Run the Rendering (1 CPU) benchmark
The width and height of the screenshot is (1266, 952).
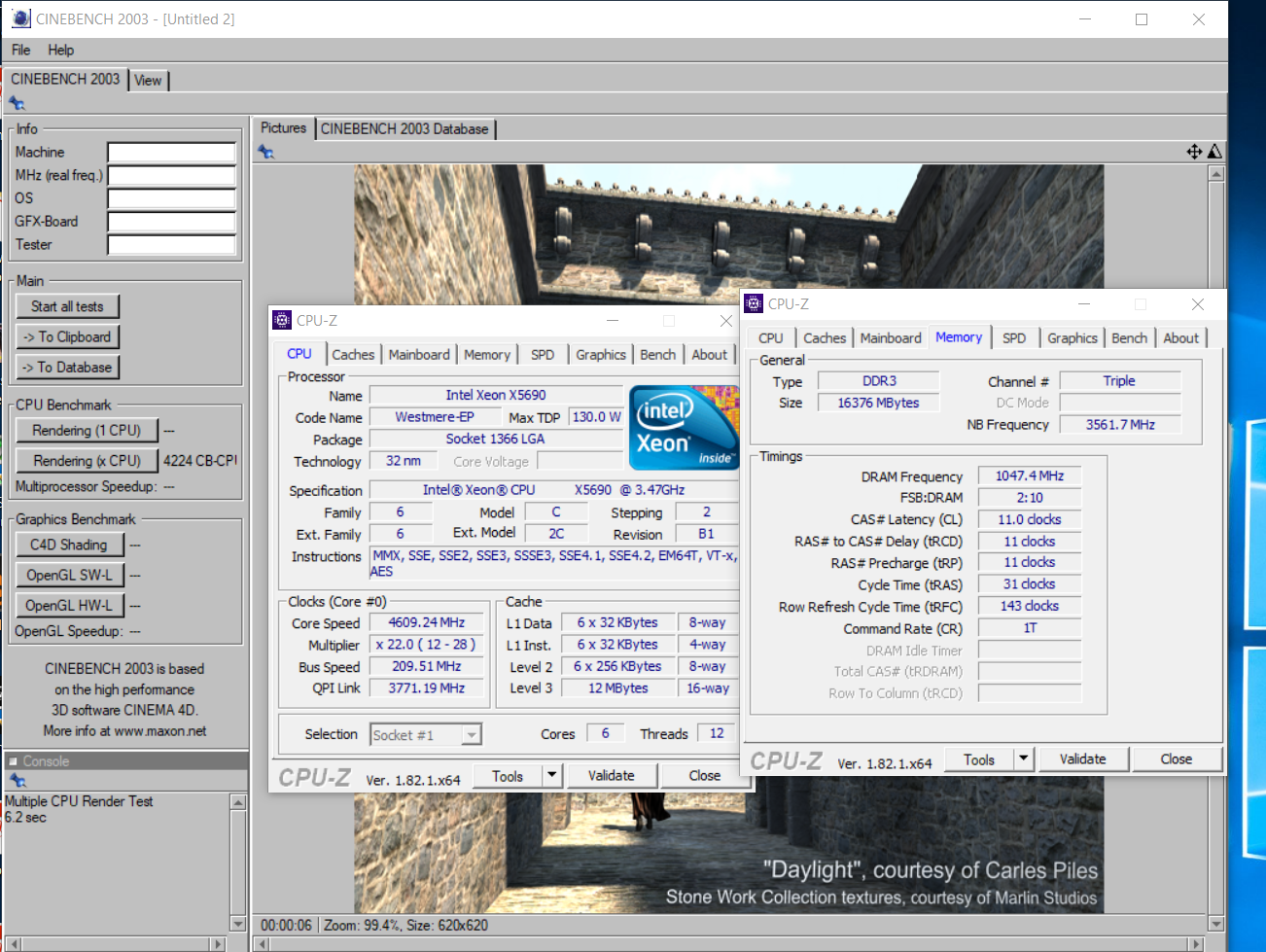(87, 430)
